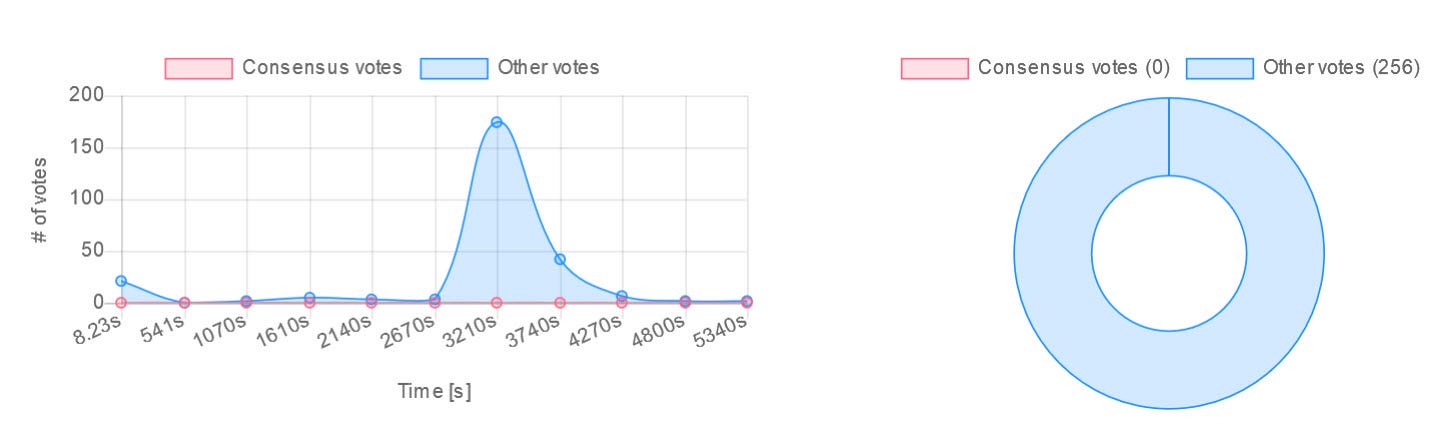Click blue Other votes swatch above line chart
1435x438 pixels.
(x=454, y=68)
